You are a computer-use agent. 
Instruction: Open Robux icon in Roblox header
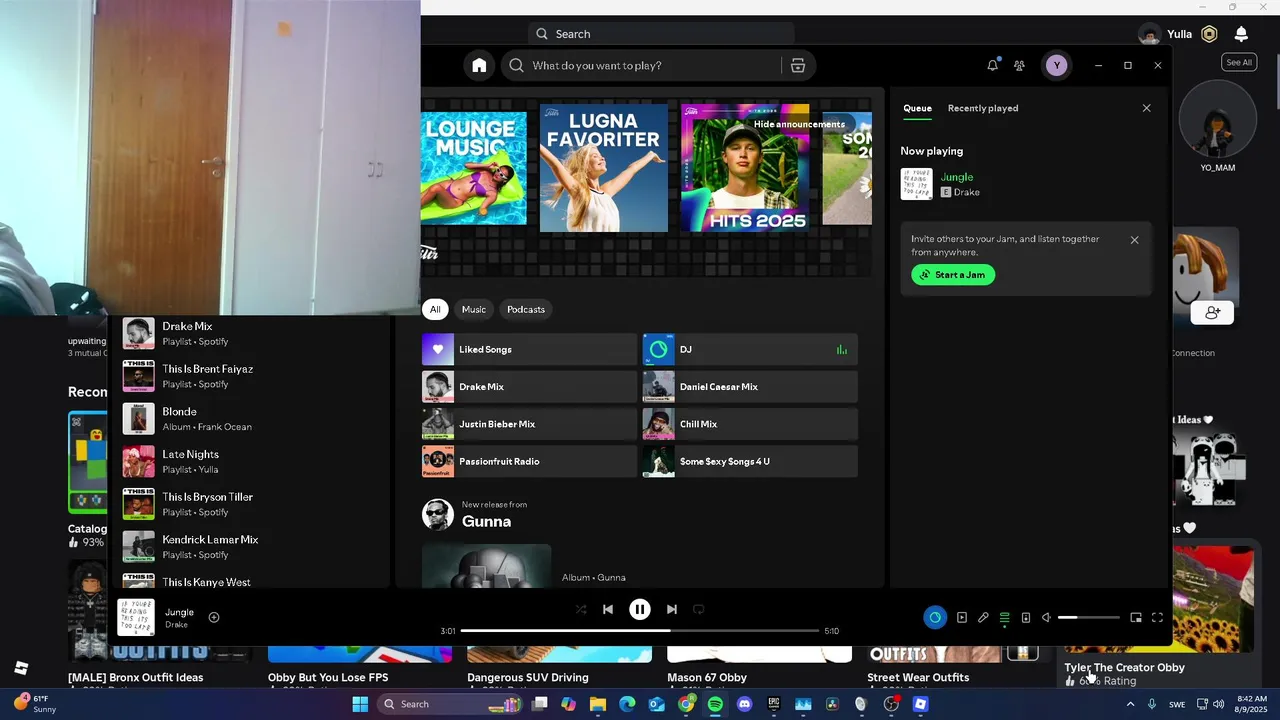pyautogui.click(x=1209, y=34)
